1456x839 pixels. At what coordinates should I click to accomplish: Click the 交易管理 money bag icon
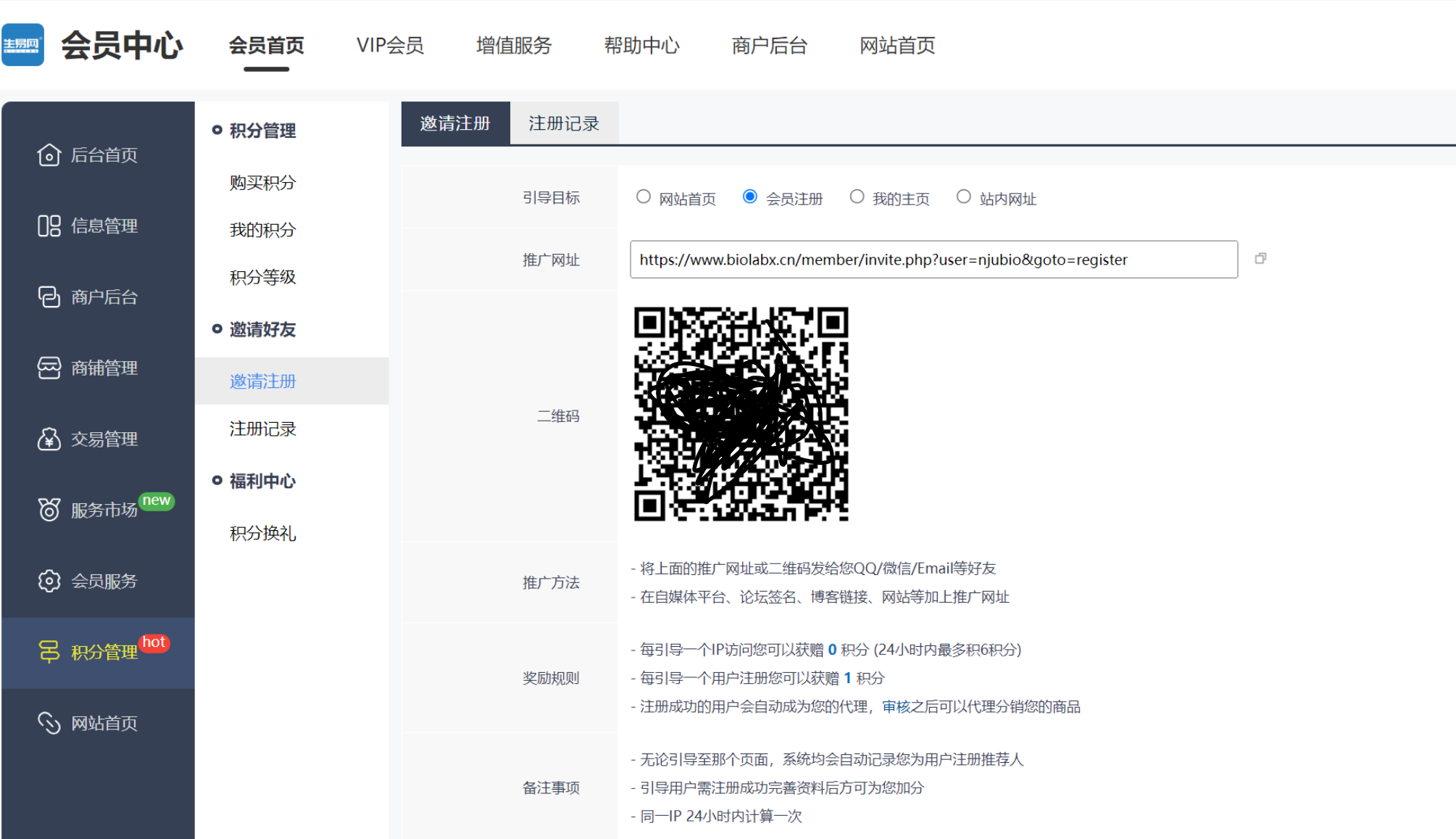49,439
